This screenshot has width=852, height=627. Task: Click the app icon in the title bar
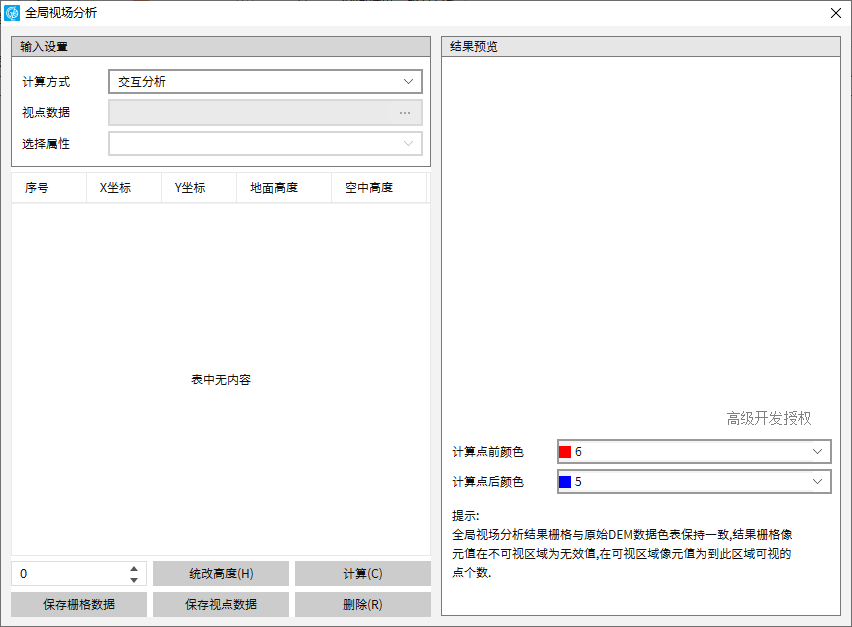coord(13,13)
